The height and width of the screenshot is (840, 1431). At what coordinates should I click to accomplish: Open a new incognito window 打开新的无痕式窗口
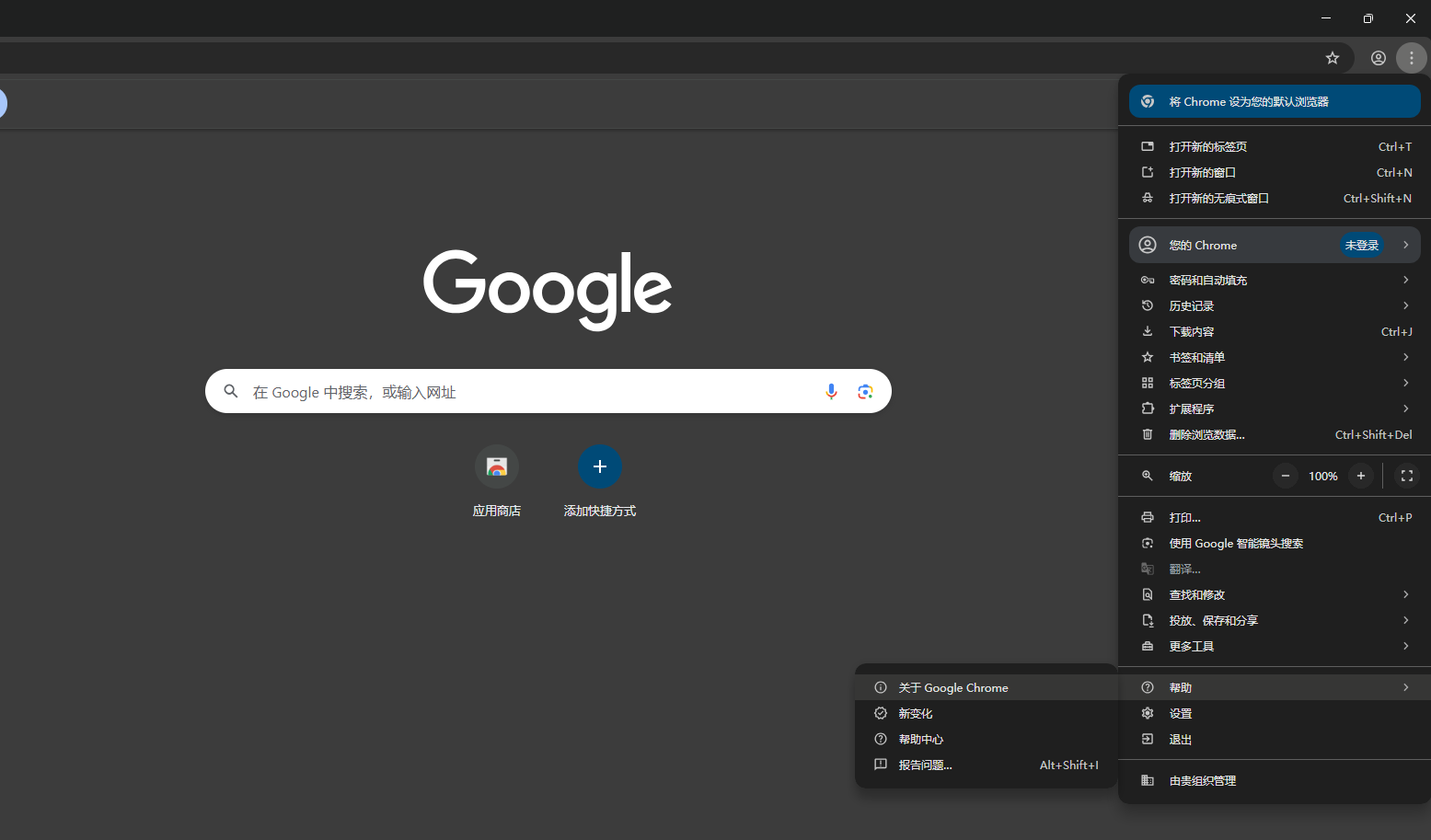1275,198
